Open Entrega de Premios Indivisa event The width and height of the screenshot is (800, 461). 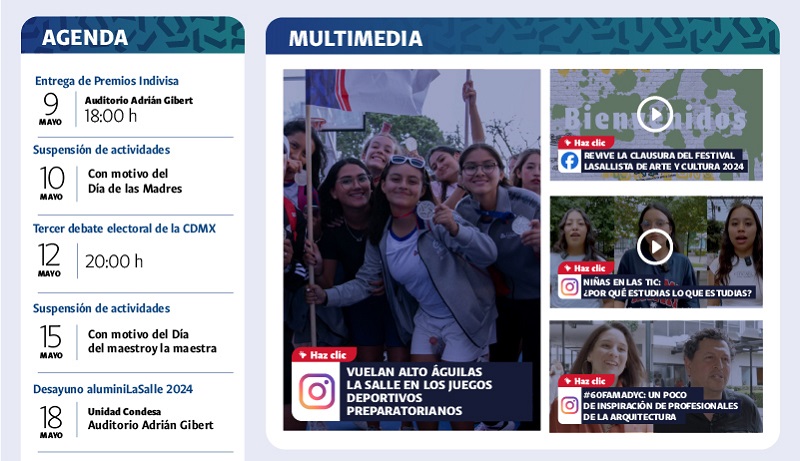(107, 81)
